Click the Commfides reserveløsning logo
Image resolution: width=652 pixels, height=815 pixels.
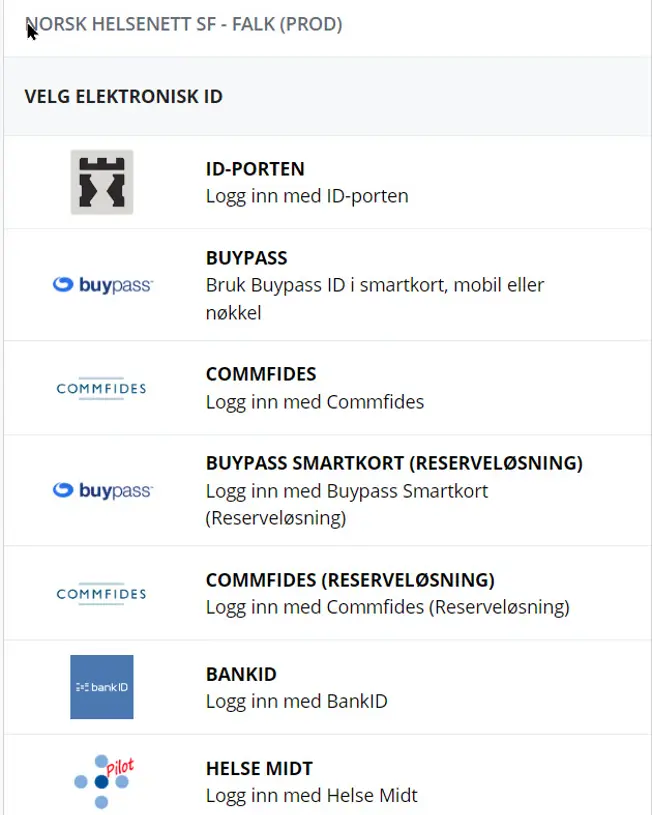click(x=101, y=594)
